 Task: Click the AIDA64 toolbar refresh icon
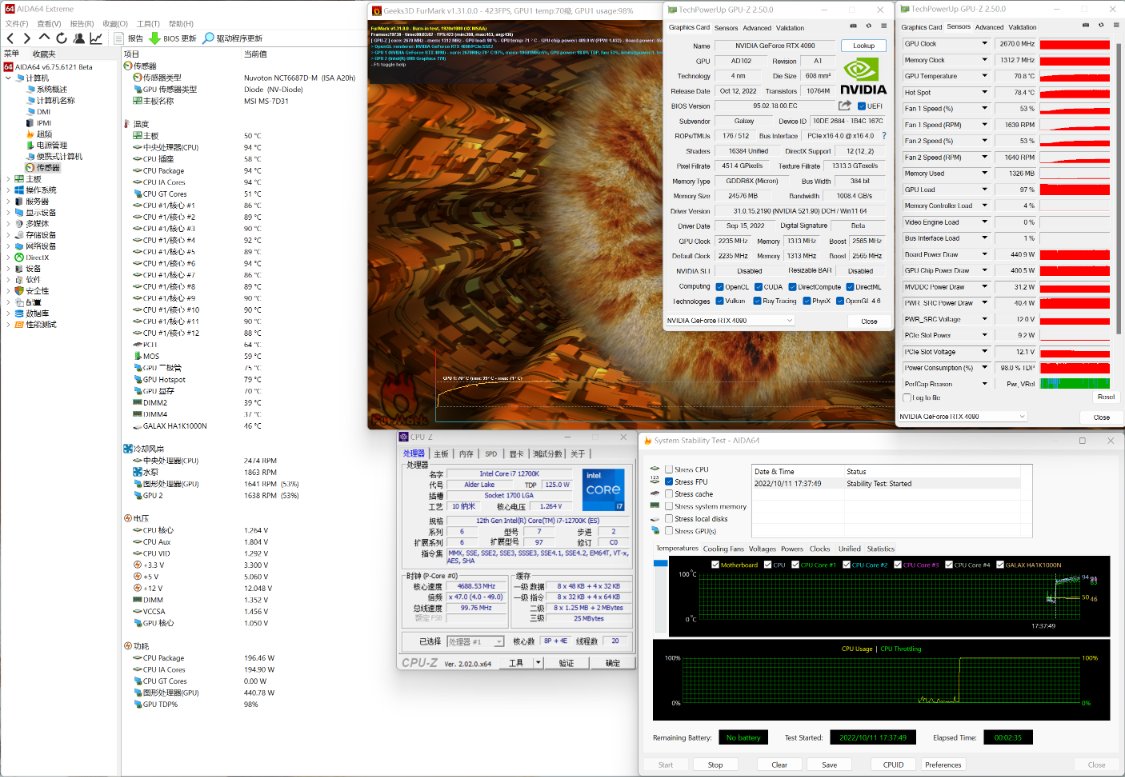pyautogui.click(x=60, y=38)
